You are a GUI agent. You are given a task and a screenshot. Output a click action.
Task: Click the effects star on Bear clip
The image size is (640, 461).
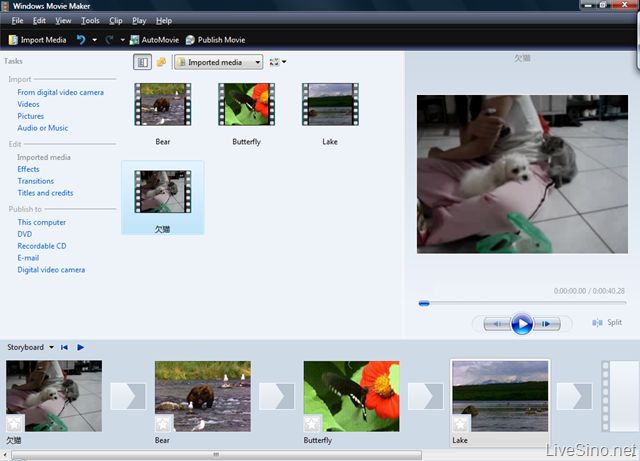pyautogui.click(x=163, y=423)
